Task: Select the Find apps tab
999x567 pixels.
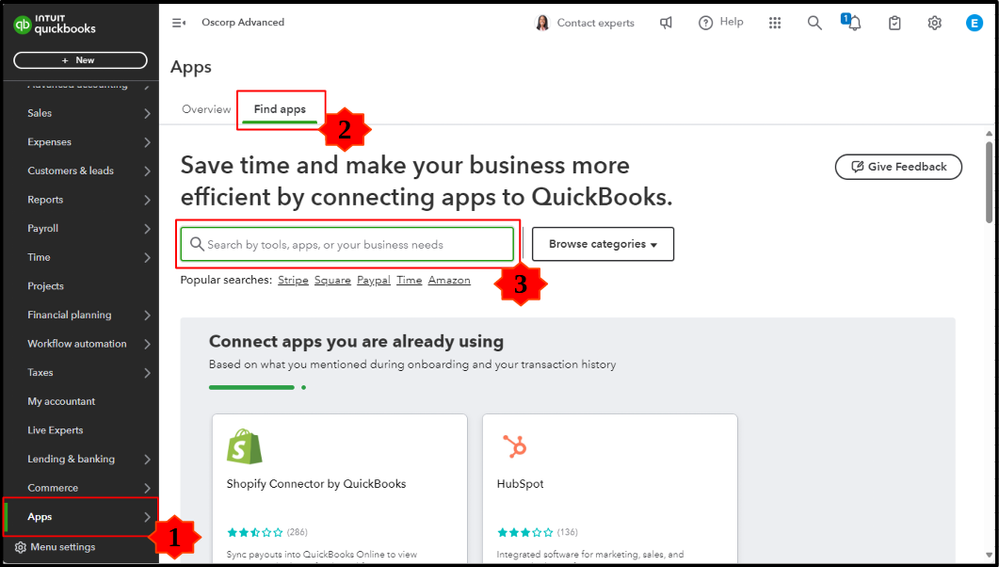Action: (x=280, y=109)
